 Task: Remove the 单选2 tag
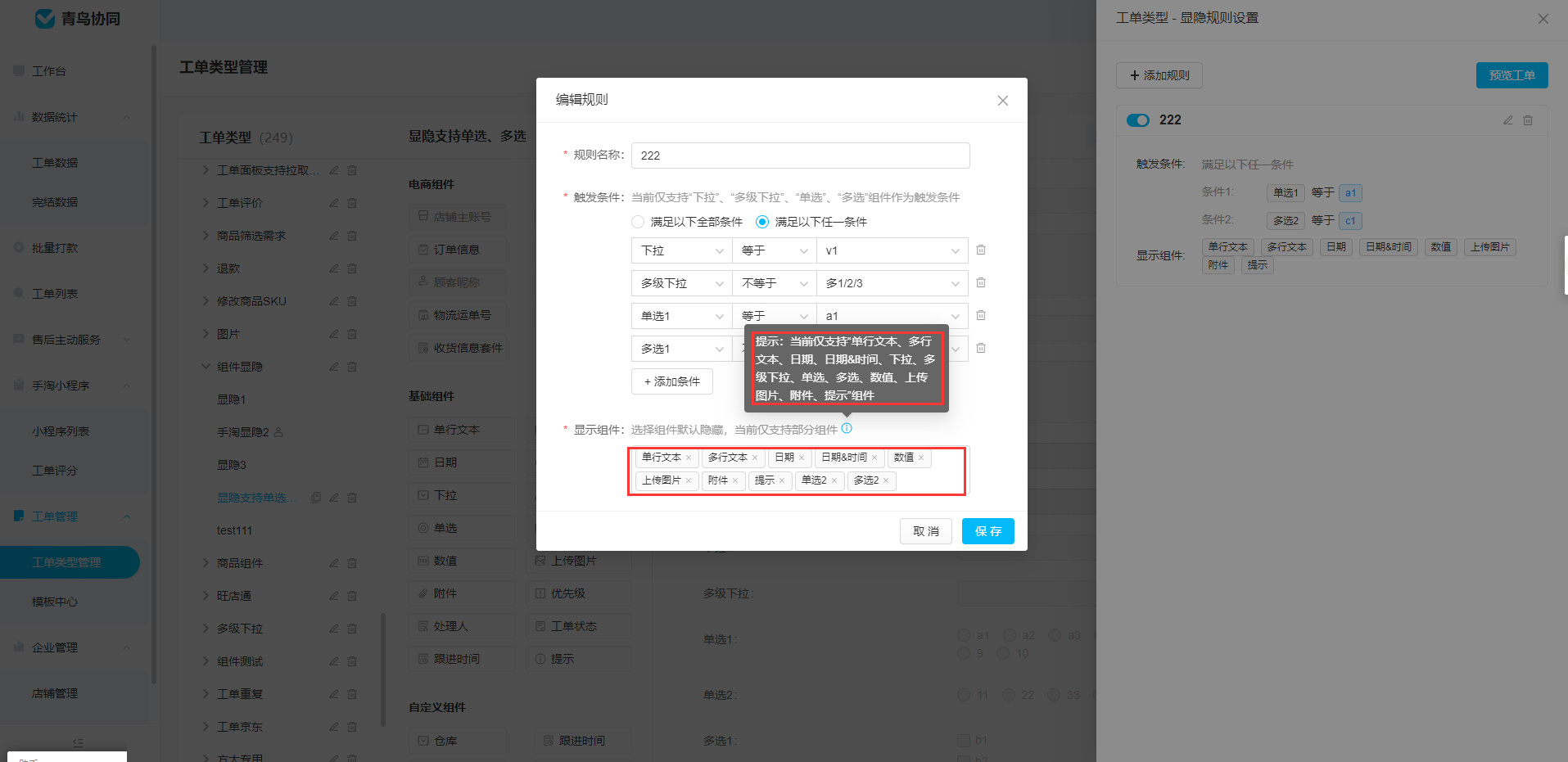[x=834, y=480]
